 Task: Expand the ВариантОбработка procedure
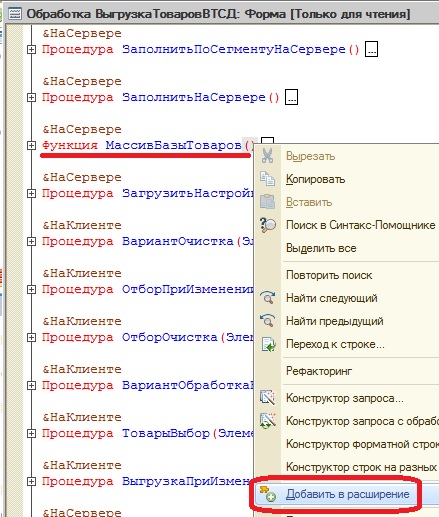pyautogui.click(x=31, y=386)
